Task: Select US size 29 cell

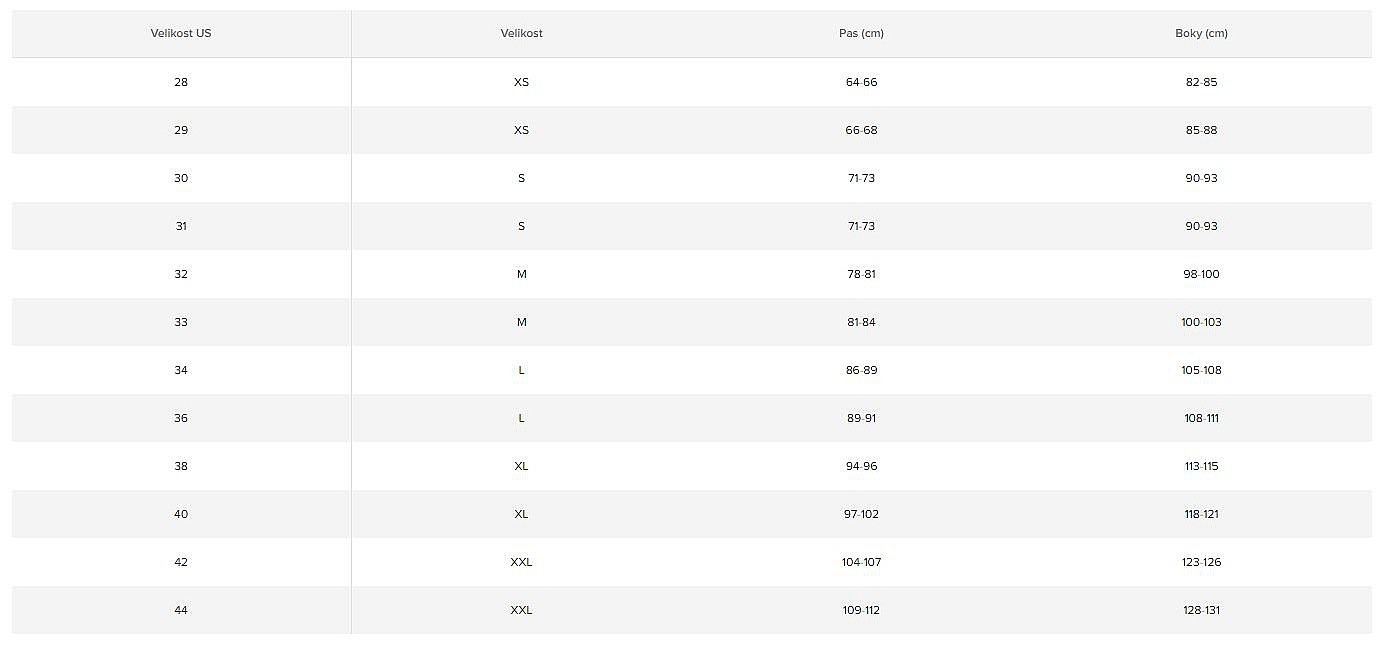Action: point(181,130)
